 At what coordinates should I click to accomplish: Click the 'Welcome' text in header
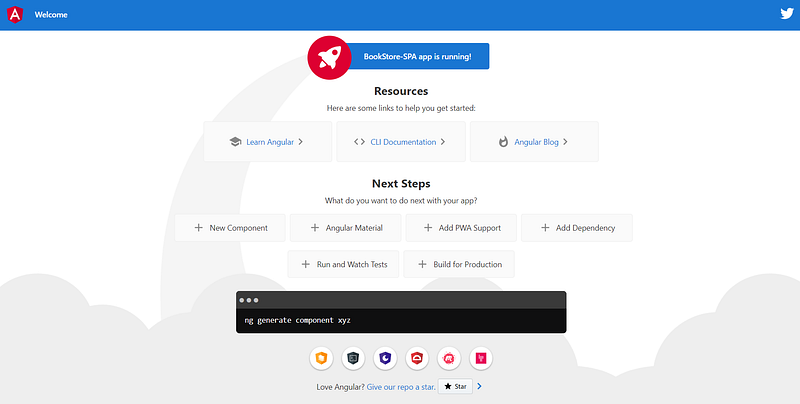(51, 15)
